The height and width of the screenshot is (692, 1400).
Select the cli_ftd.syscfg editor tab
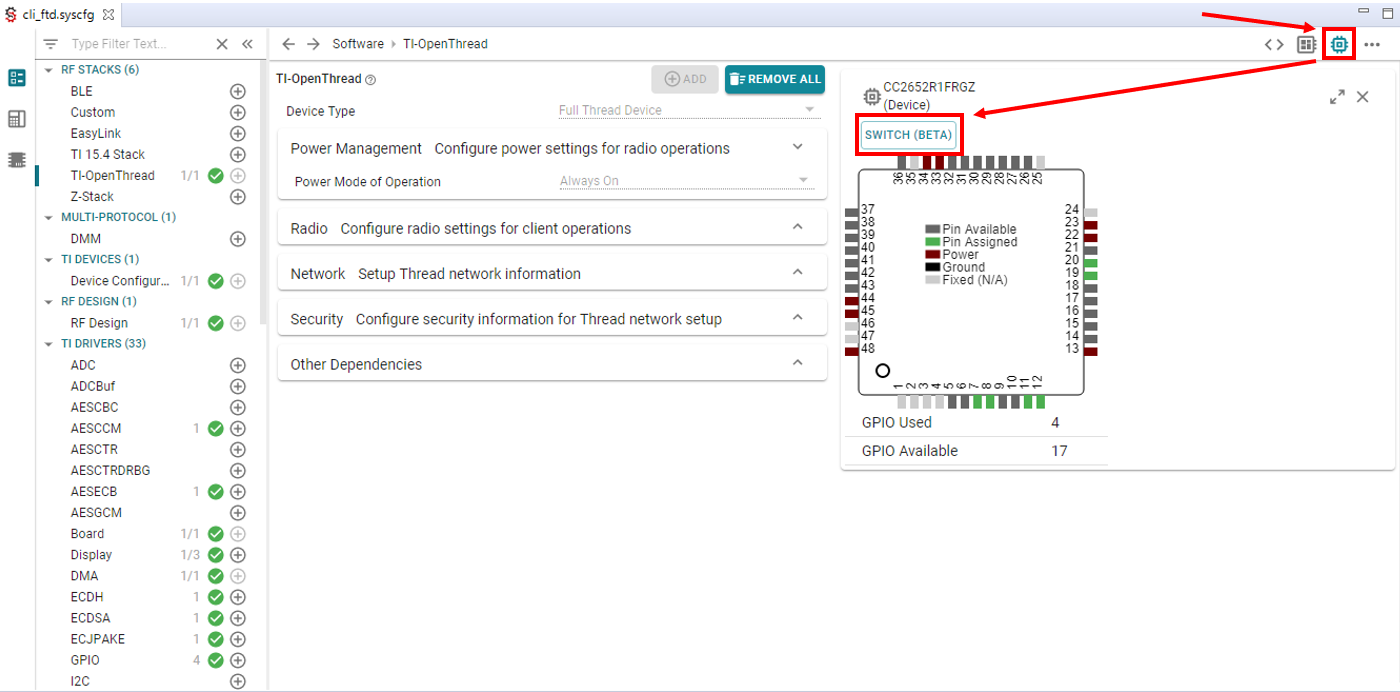[60, 14]
